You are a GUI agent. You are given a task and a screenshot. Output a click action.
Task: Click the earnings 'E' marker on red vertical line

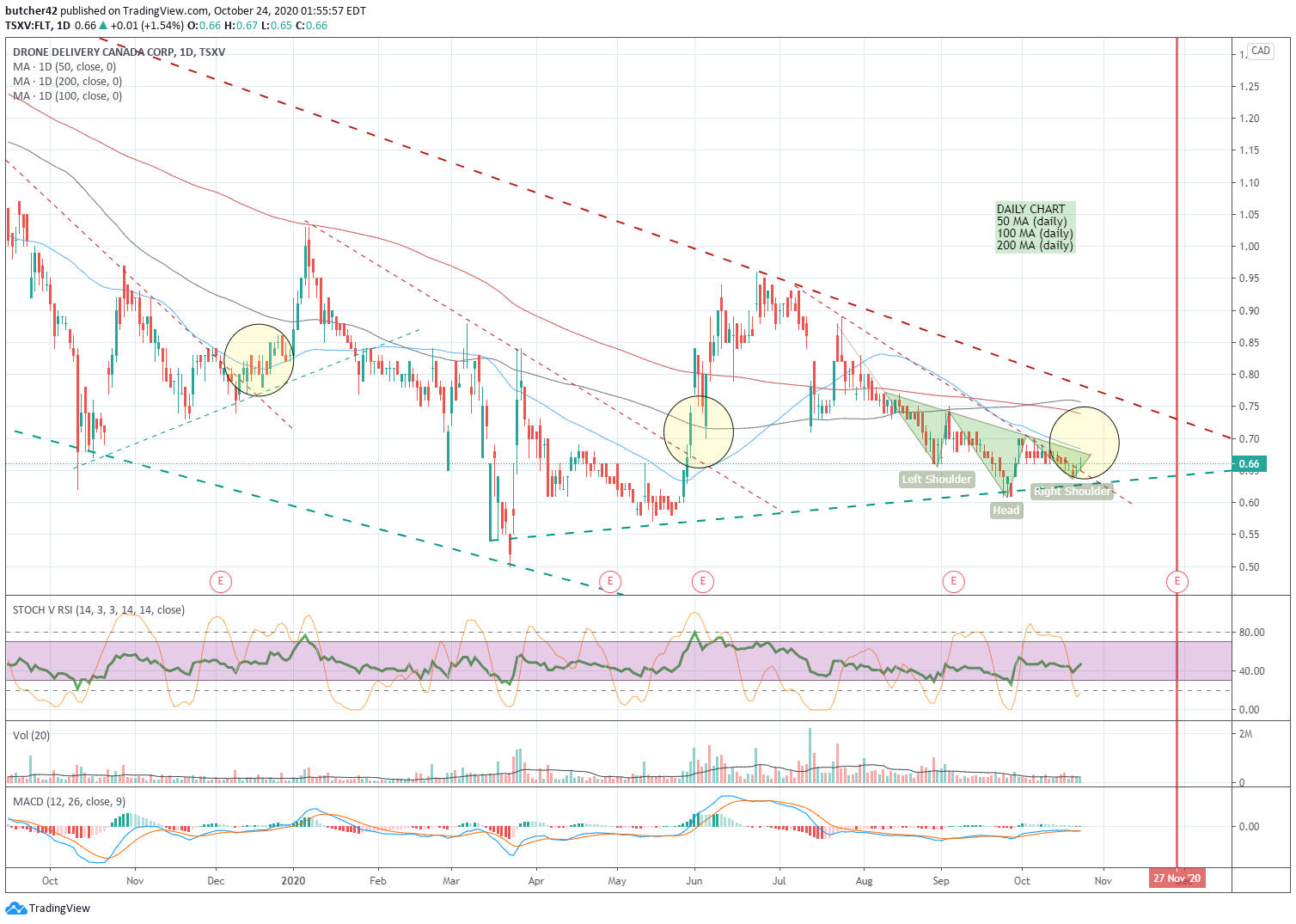pos(1177,582)
